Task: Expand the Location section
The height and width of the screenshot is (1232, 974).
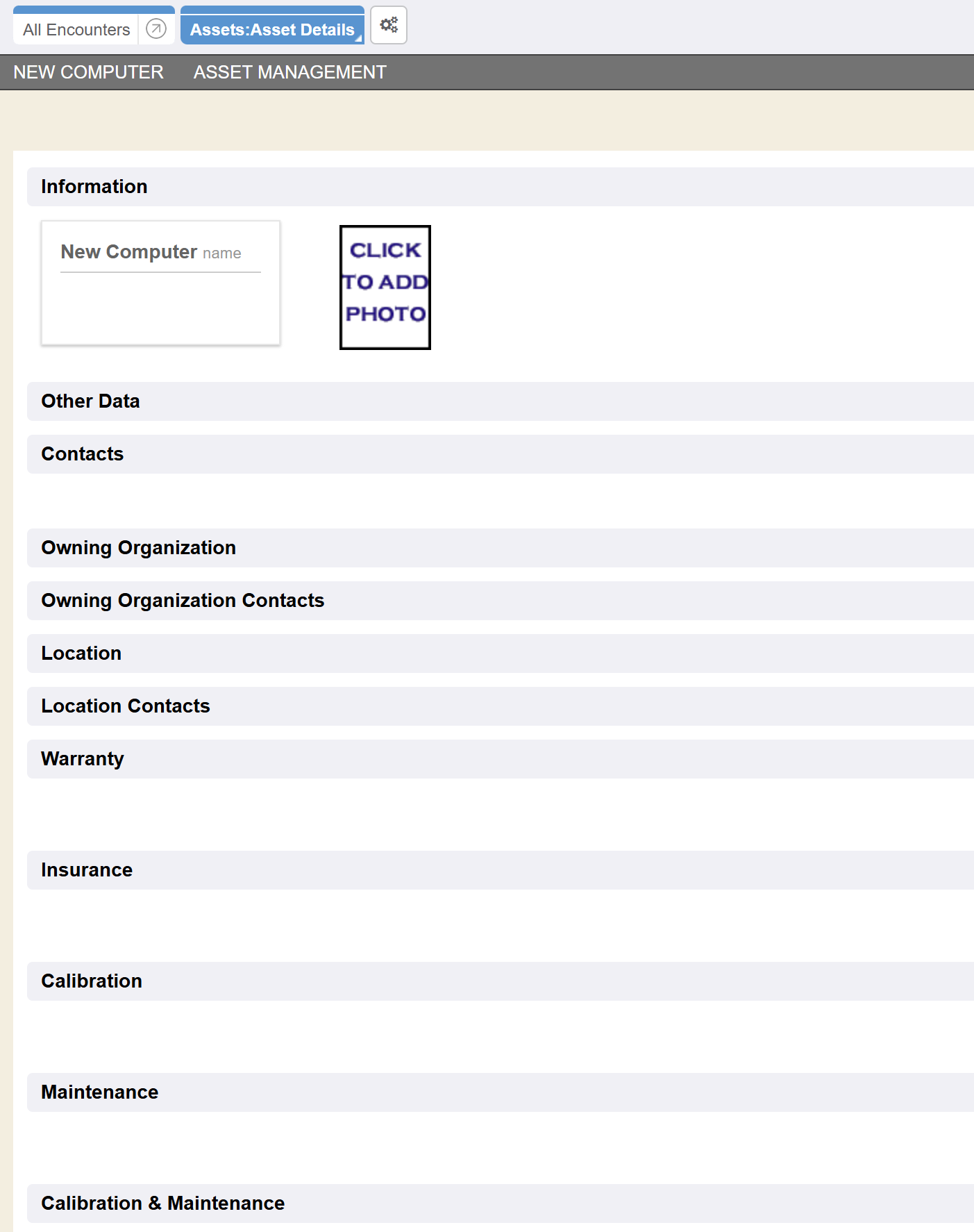Action: [81, 654]
